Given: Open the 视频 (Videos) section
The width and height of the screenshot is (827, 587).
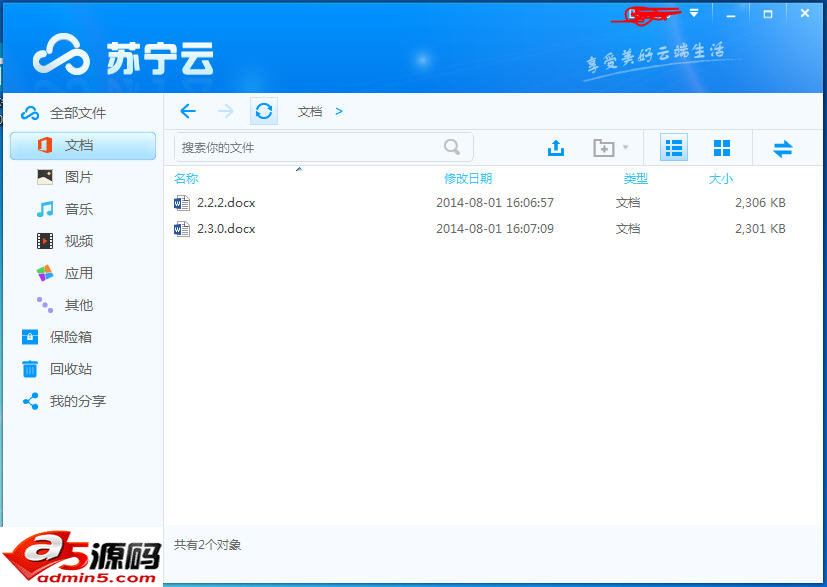Looking at the screenshot, I should (76, 241).
